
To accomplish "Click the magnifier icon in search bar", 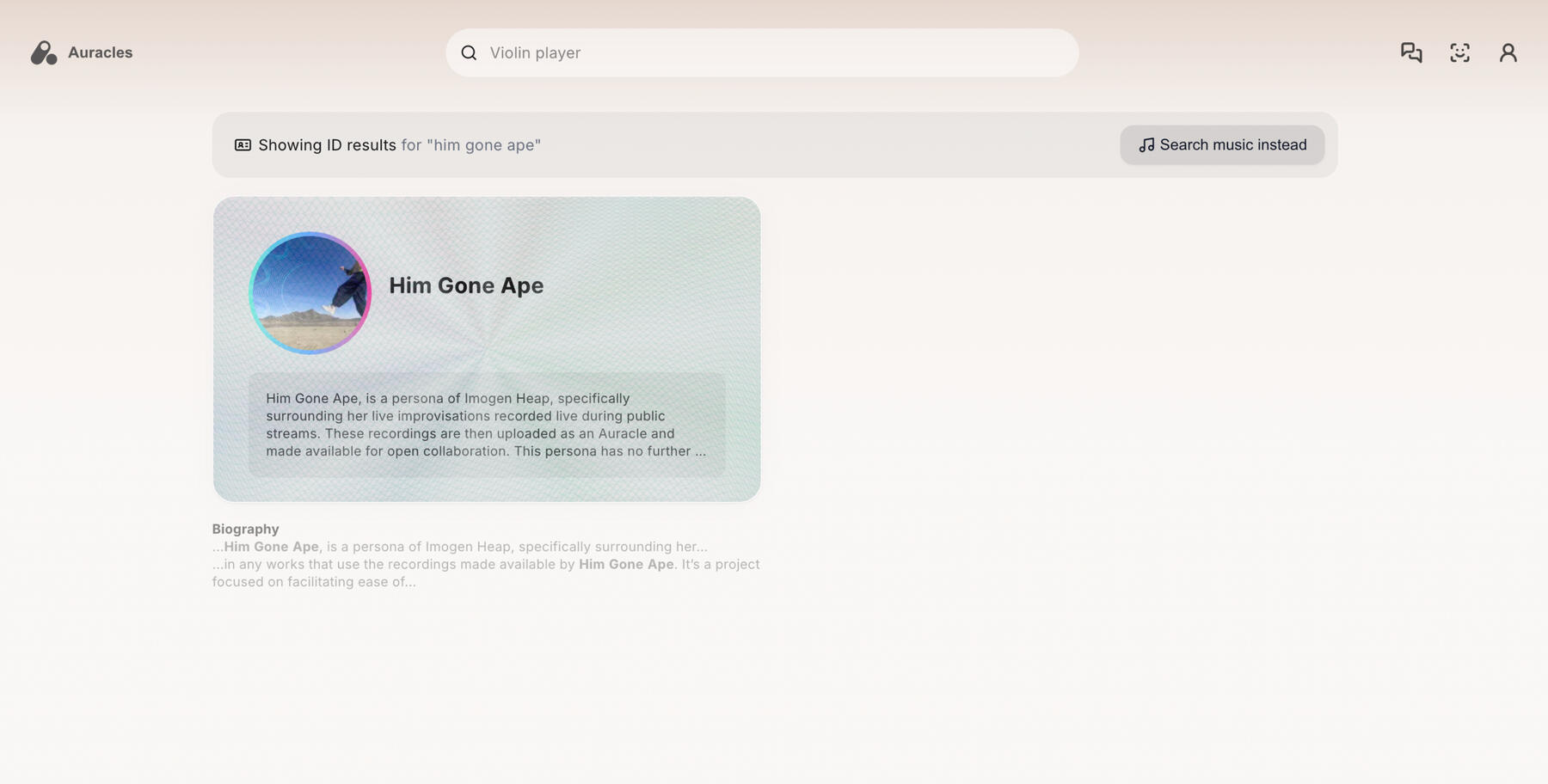I will 469,53.
